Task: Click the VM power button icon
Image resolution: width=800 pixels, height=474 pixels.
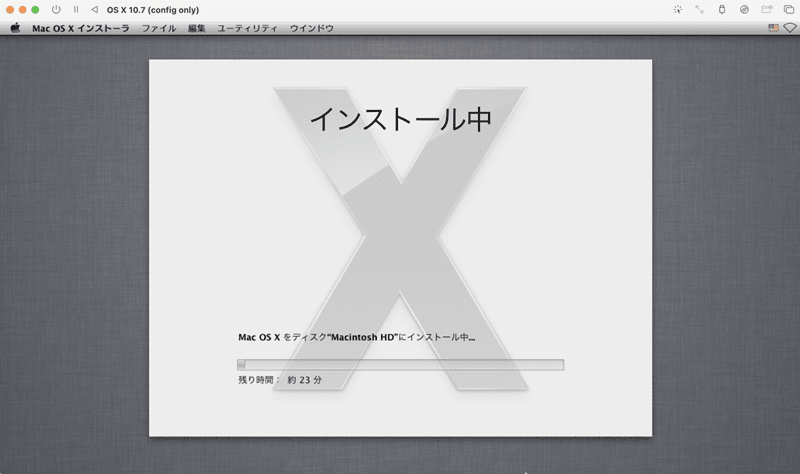Action: [56, 10]
